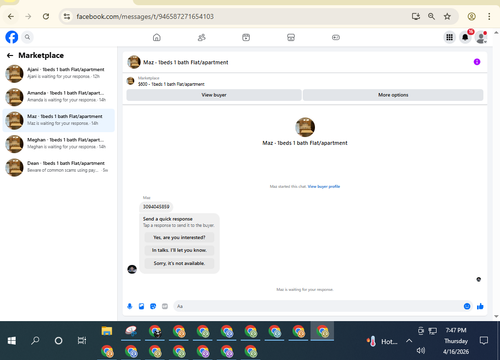
Task: Open the Gaming controller icon
Action: [336, 37]
